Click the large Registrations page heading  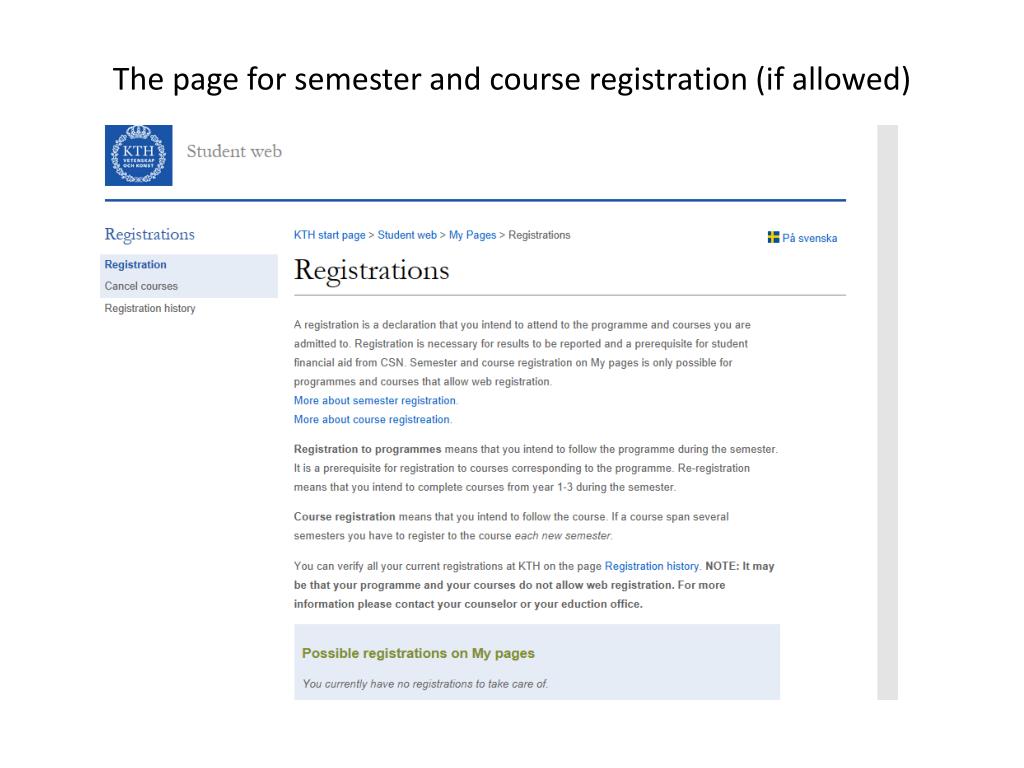click(x=371, y=271)
